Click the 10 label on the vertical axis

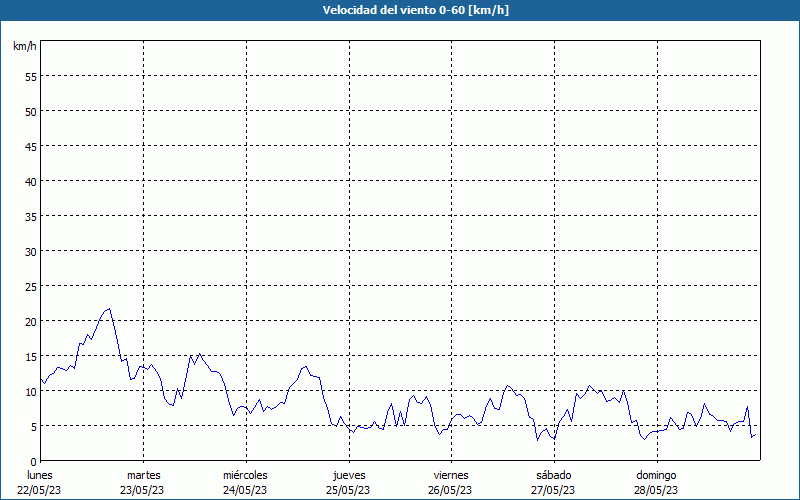coord(30,391)
